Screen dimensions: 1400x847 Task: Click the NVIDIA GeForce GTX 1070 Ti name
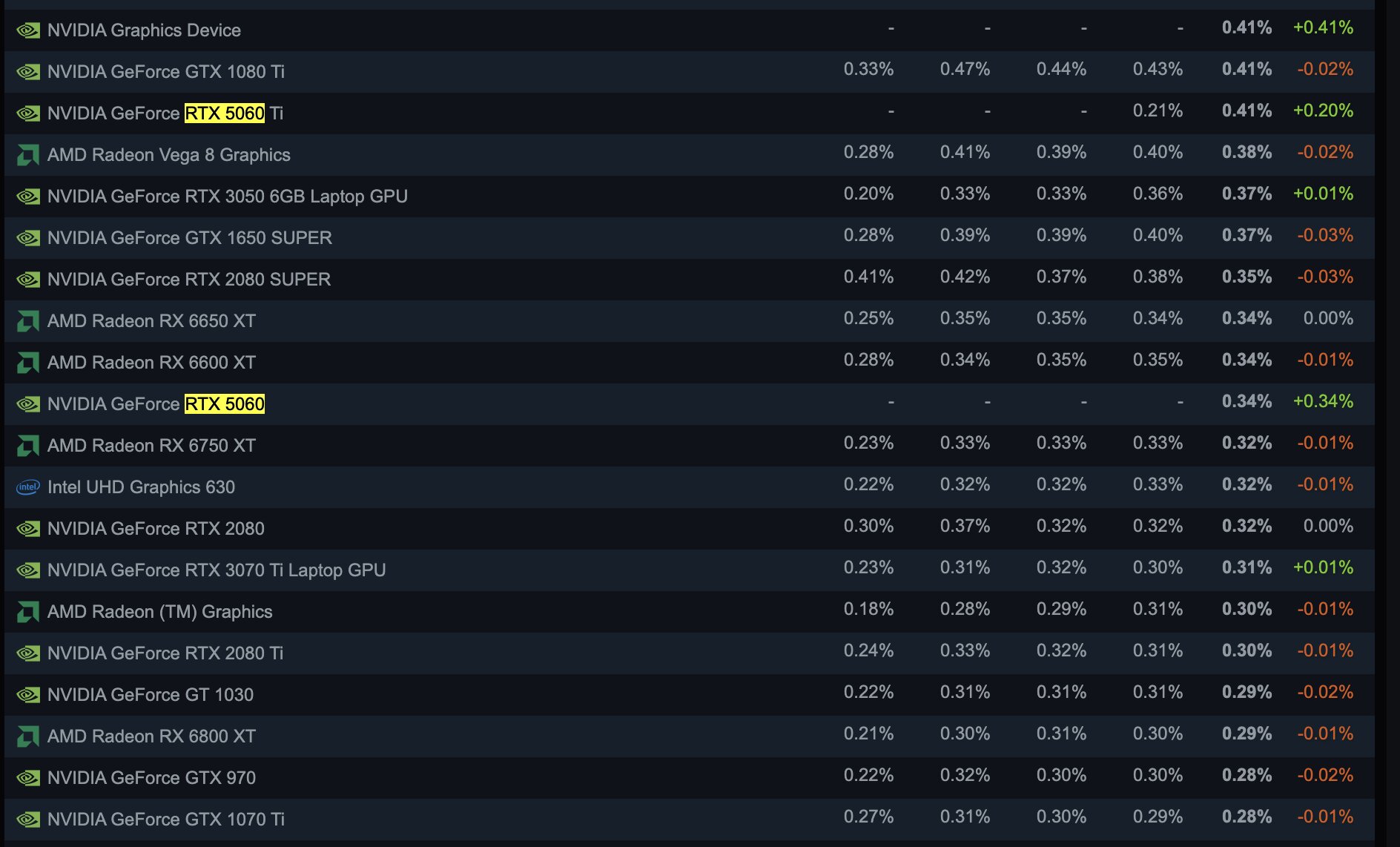coord(165,820)
